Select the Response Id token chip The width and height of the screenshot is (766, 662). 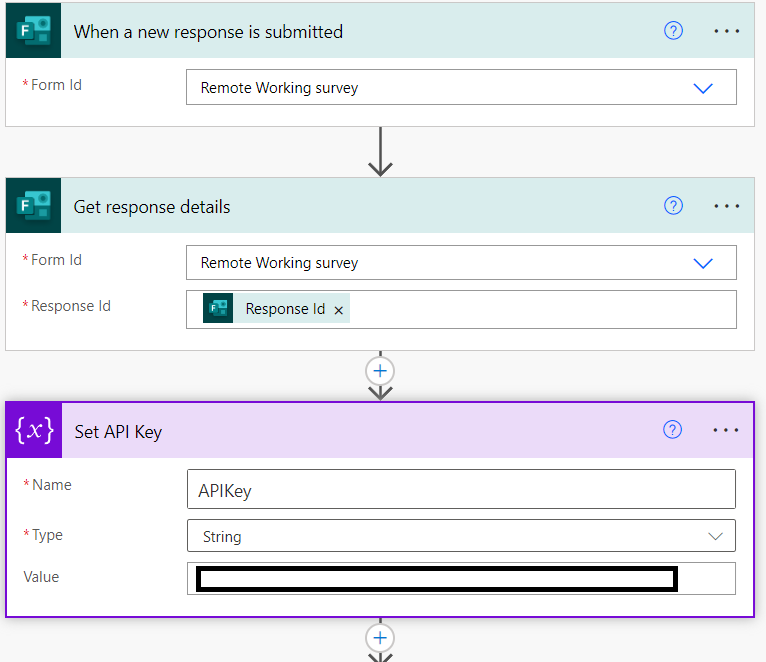(284, 309)
